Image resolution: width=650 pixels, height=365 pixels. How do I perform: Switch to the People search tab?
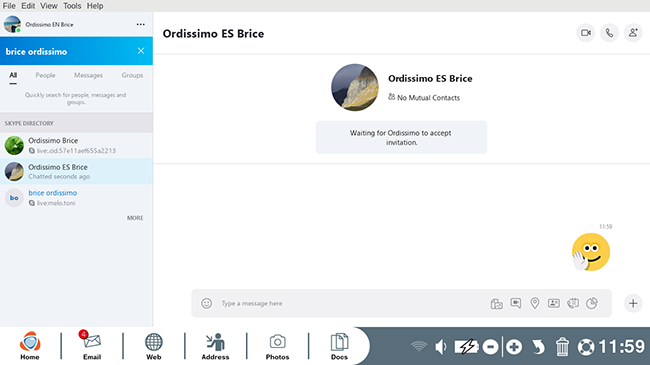pos(45,75)
